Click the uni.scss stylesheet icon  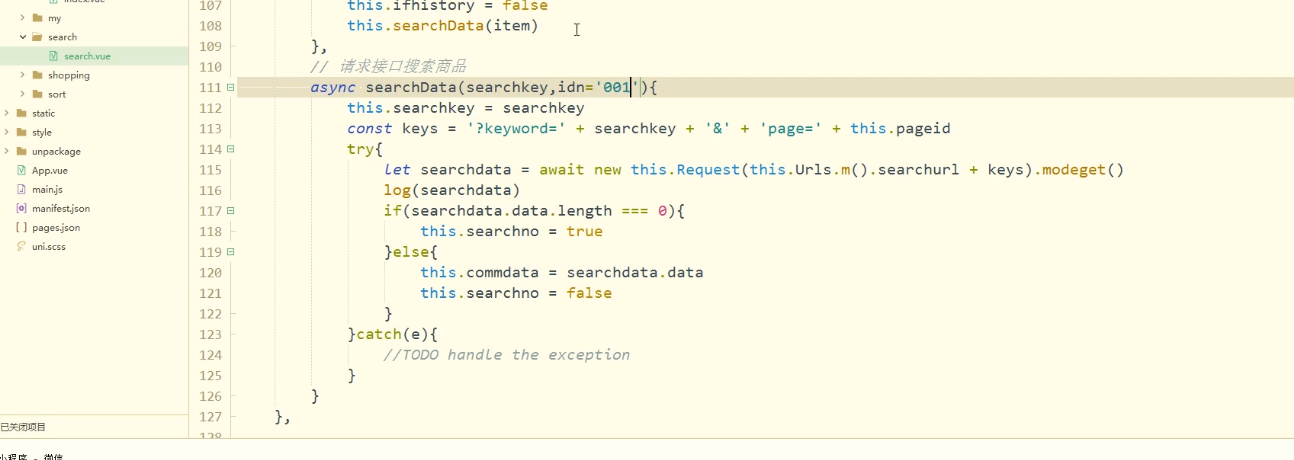[x=22, y=246]
